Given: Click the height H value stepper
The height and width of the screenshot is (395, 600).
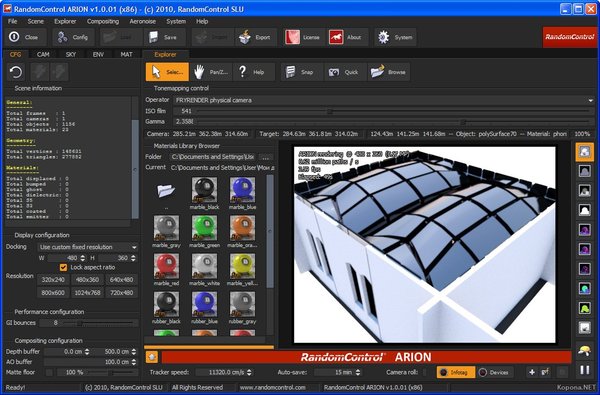Looking at the screenshot, I should tap(133, 258).
